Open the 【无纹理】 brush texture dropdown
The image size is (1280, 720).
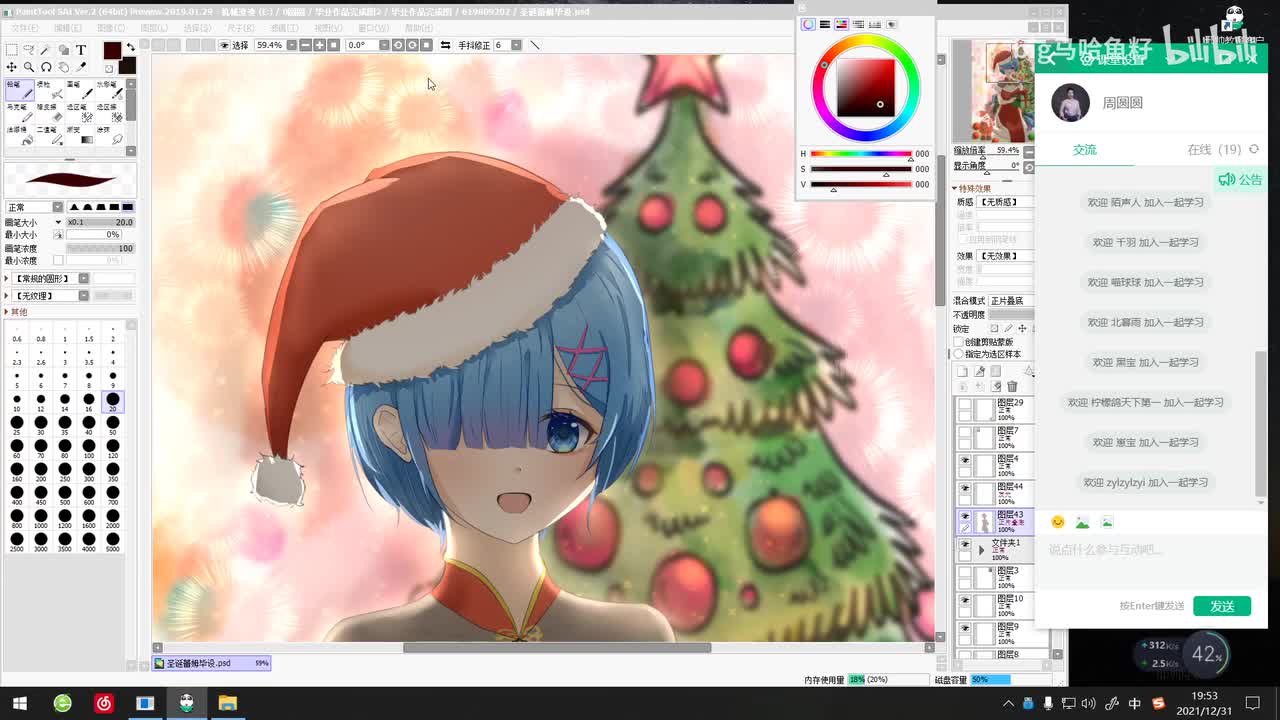[84, 295]
